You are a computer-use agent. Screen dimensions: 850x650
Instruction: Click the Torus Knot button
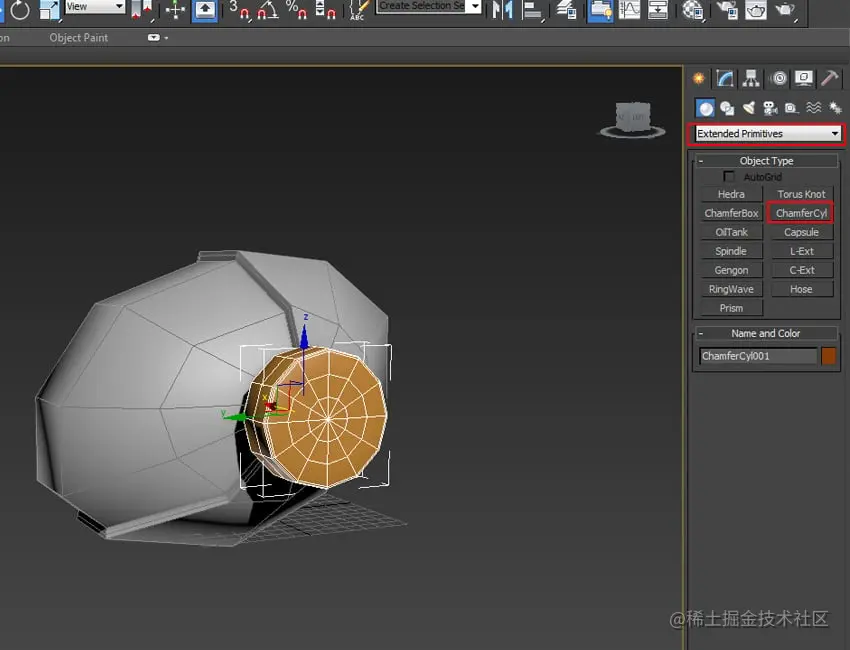tap(801, 194)
